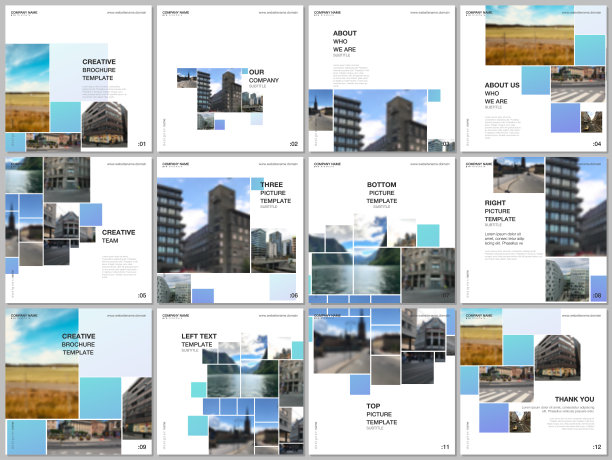Click the 'ABOUT US WHO WE ARE' heading
The height and width of the screenshot is (460, 612).
click(x=502, y=93)
